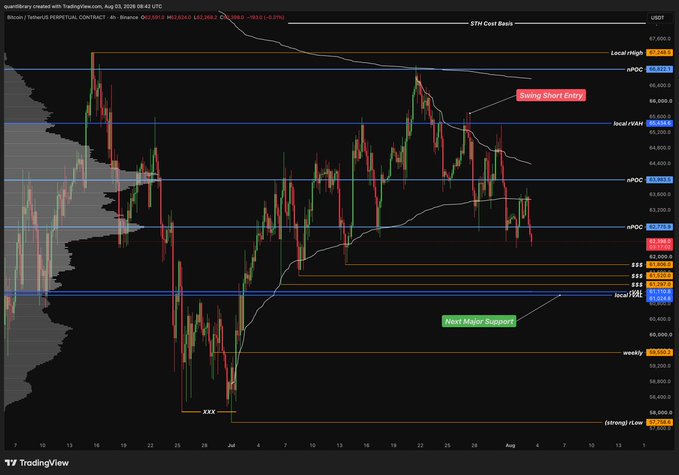Click the 66,000.0 price axis label
This screenshot has height=475, width=679.
point(660,101)
